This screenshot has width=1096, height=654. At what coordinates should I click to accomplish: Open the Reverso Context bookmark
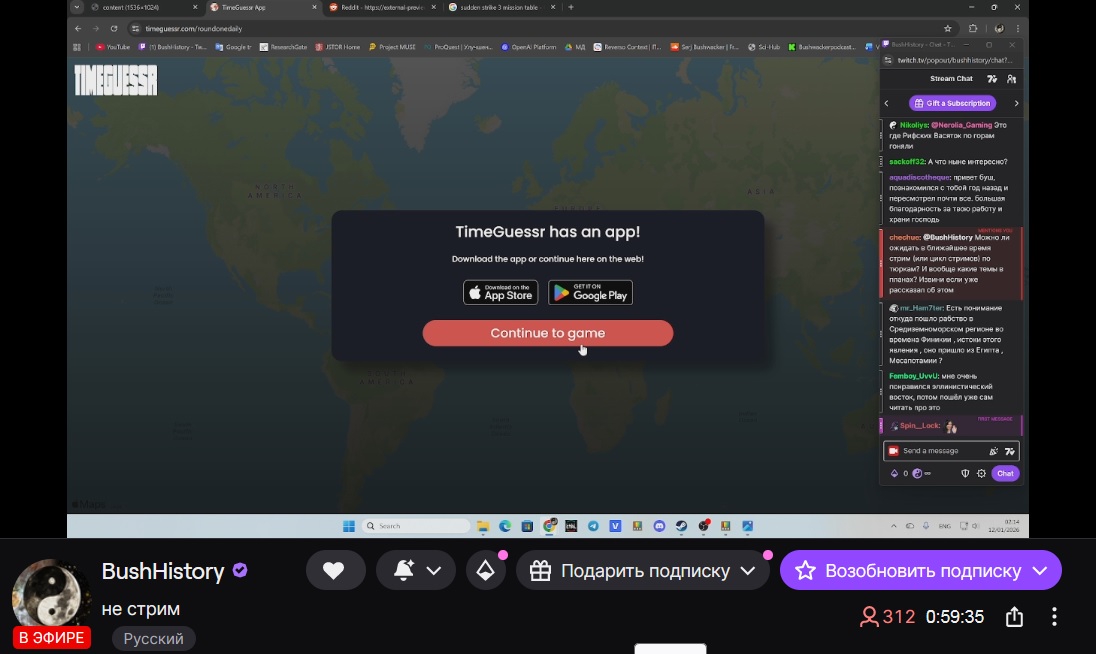pos(627,47)
